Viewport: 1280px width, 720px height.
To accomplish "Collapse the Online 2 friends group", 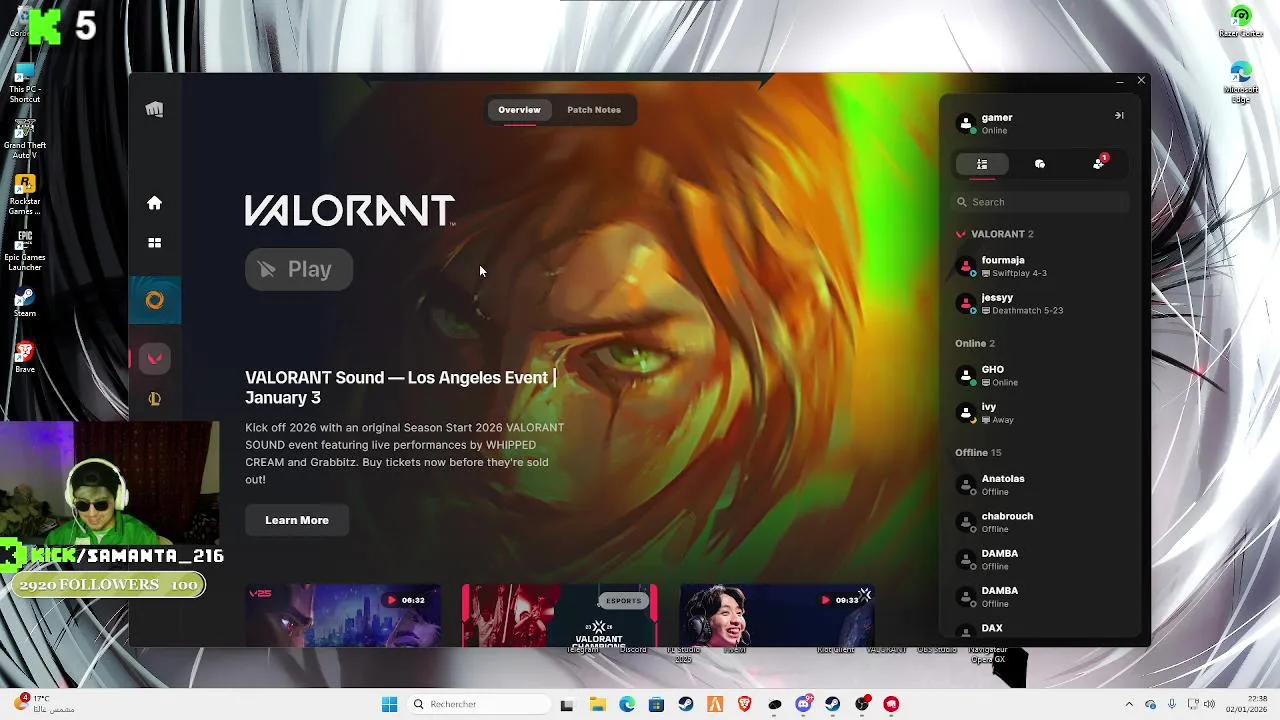I will pos(975,343).
